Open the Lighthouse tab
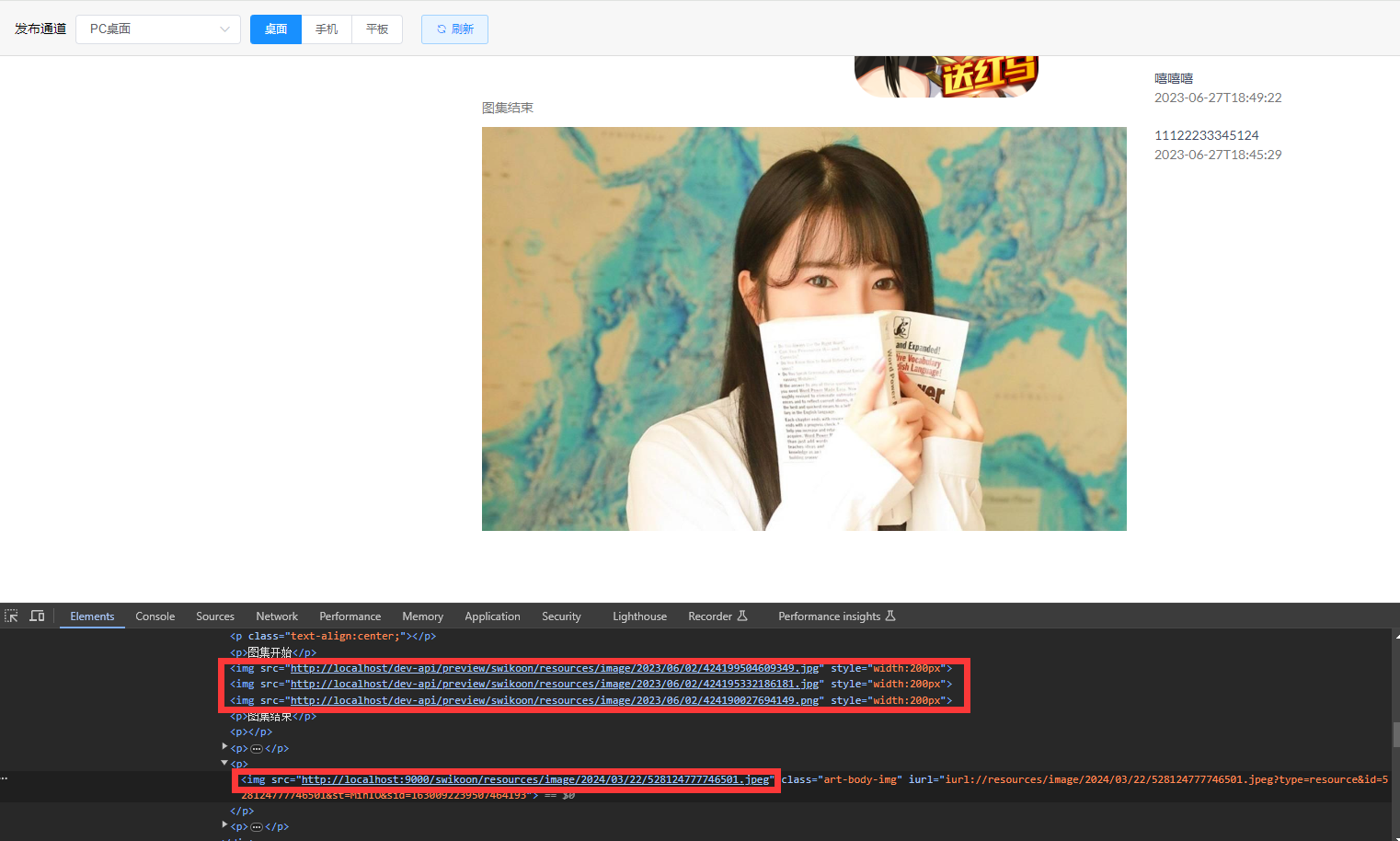 tap(639, 616)
